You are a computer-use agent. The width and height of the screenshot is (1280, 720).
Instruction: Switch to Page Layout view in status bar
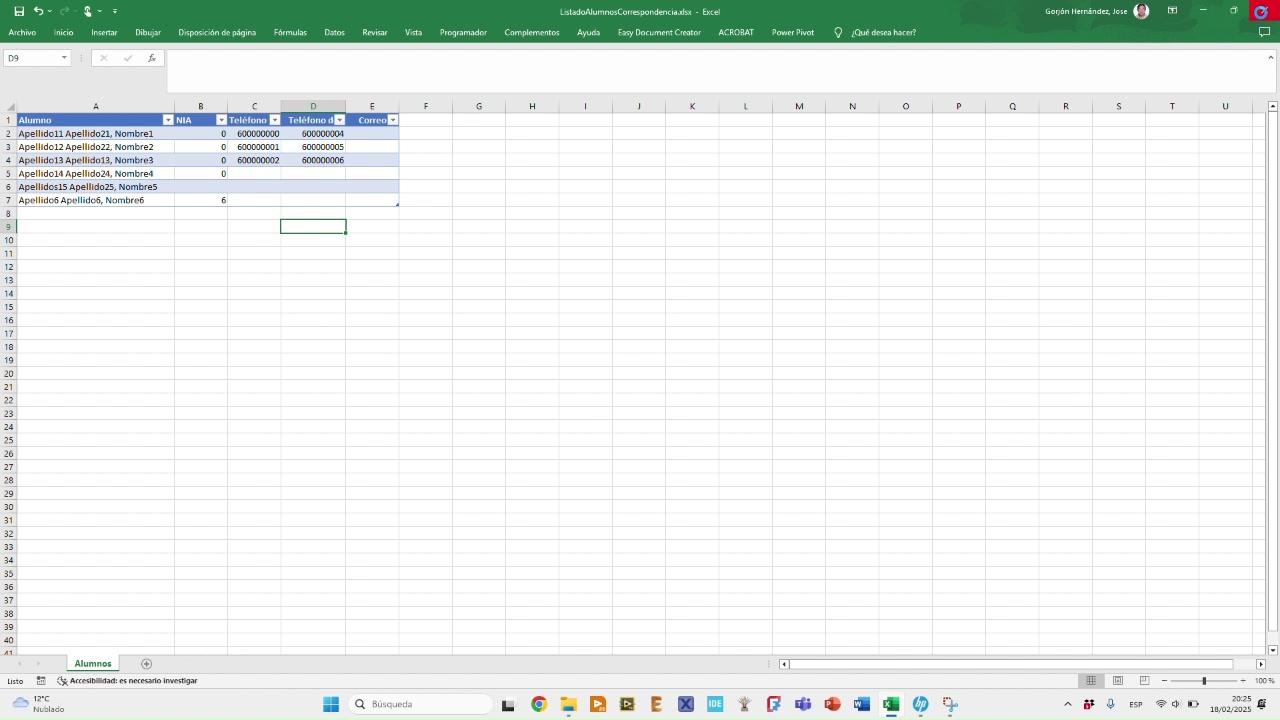click(x=1118, y=681)
